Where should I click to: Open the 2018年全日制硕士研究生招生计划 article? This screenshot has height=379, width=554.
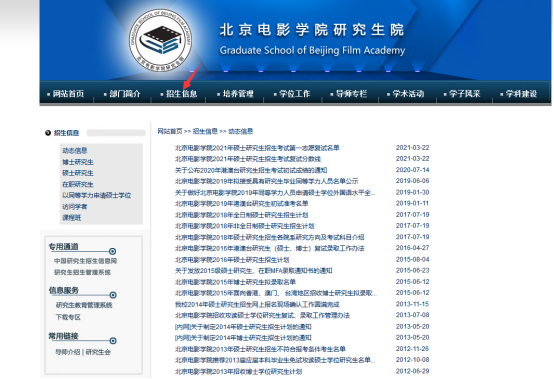click(242, 215)
